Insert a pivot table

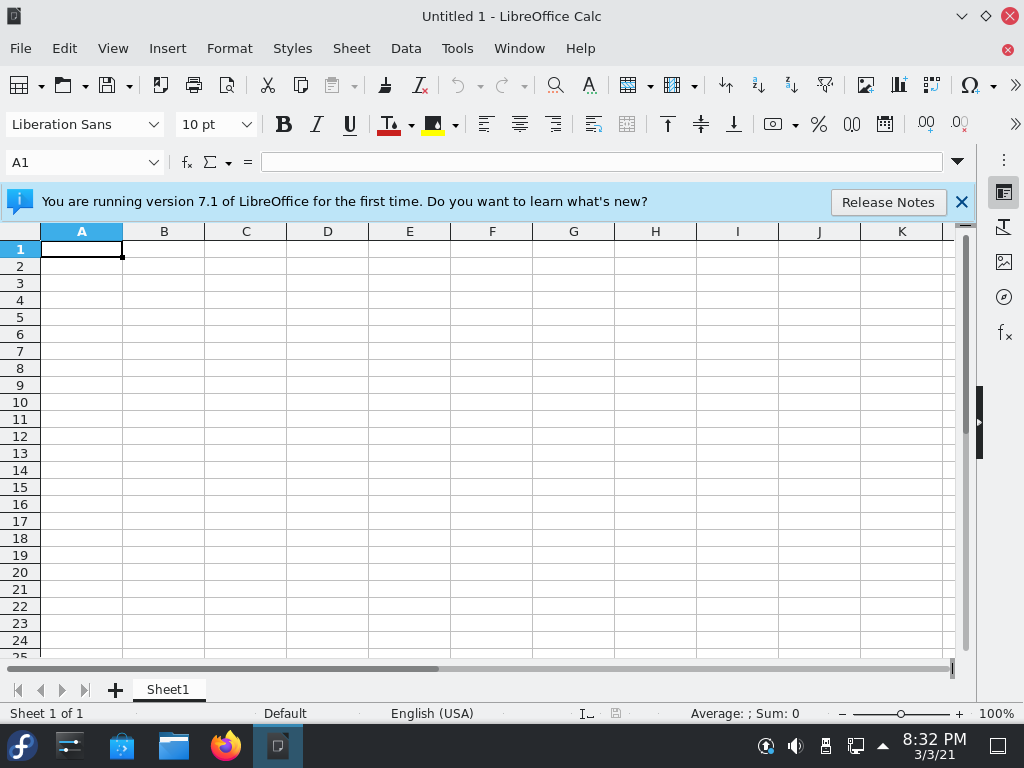tap(932, 85)
